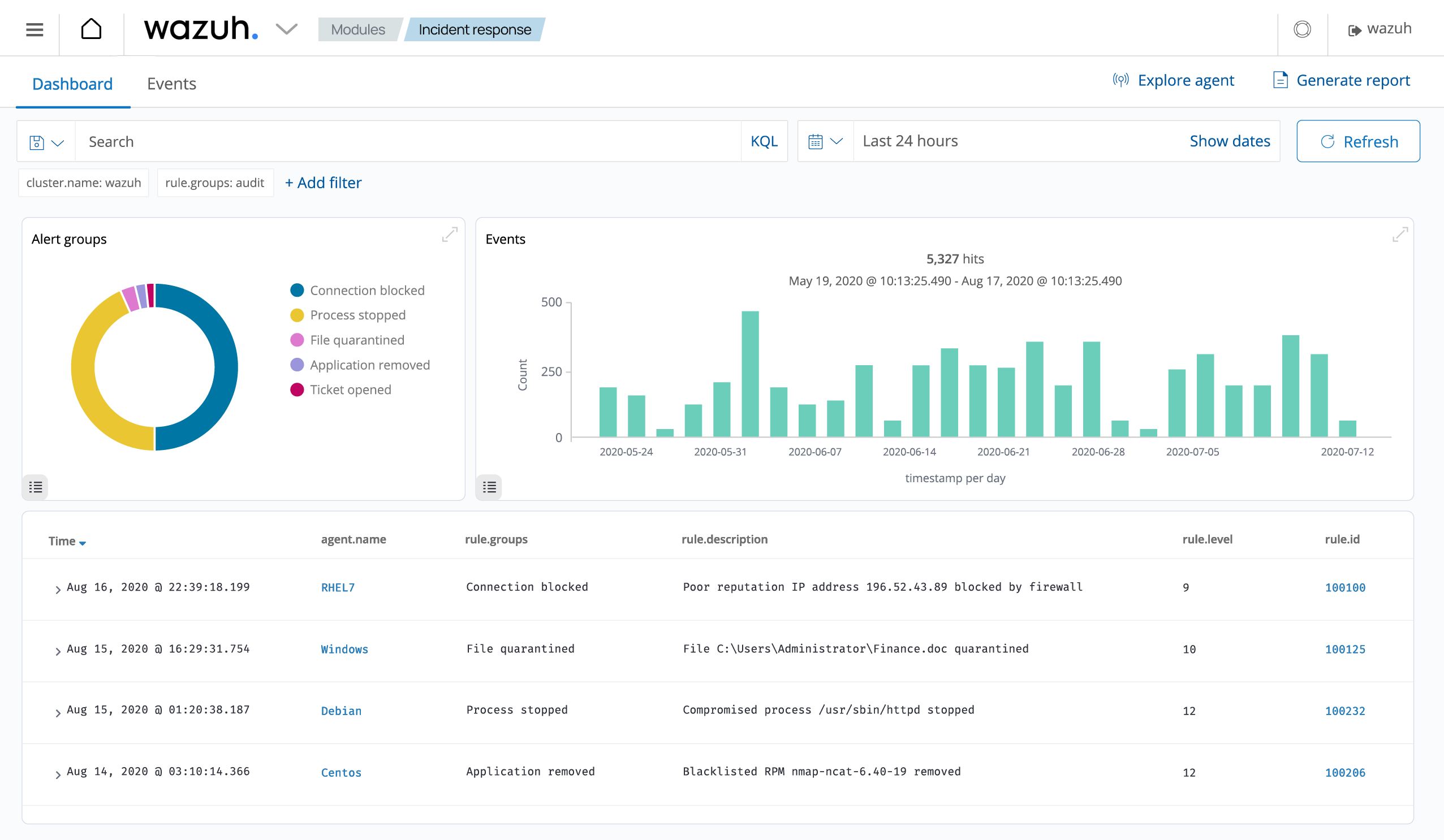This screenshot has width=1444, height=840.
Task: Click + Add filter
Action: pyautogui.click(x=323, y=183)
